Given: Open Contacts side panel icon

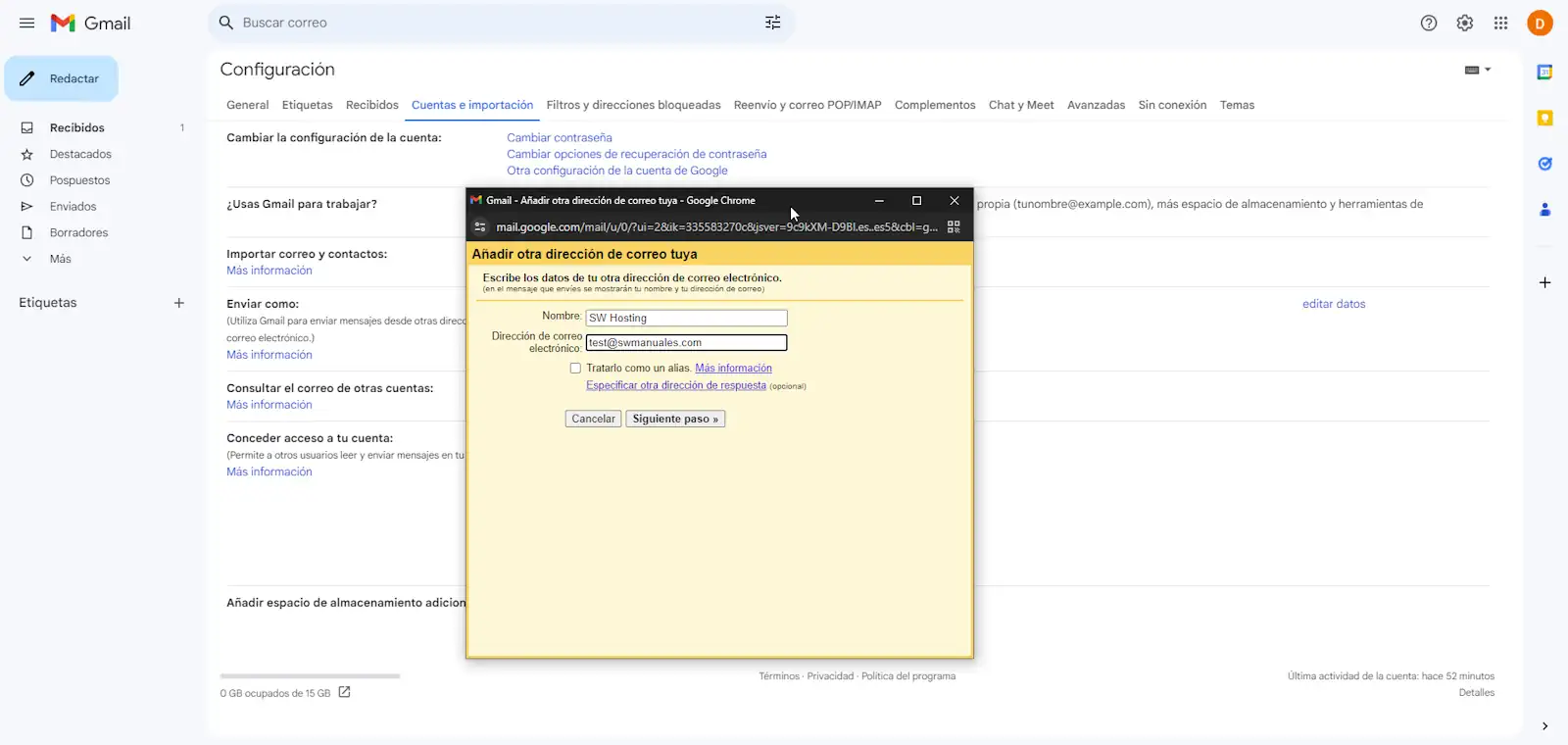Looking at the screenshot, I should (x=1544, y=209).
